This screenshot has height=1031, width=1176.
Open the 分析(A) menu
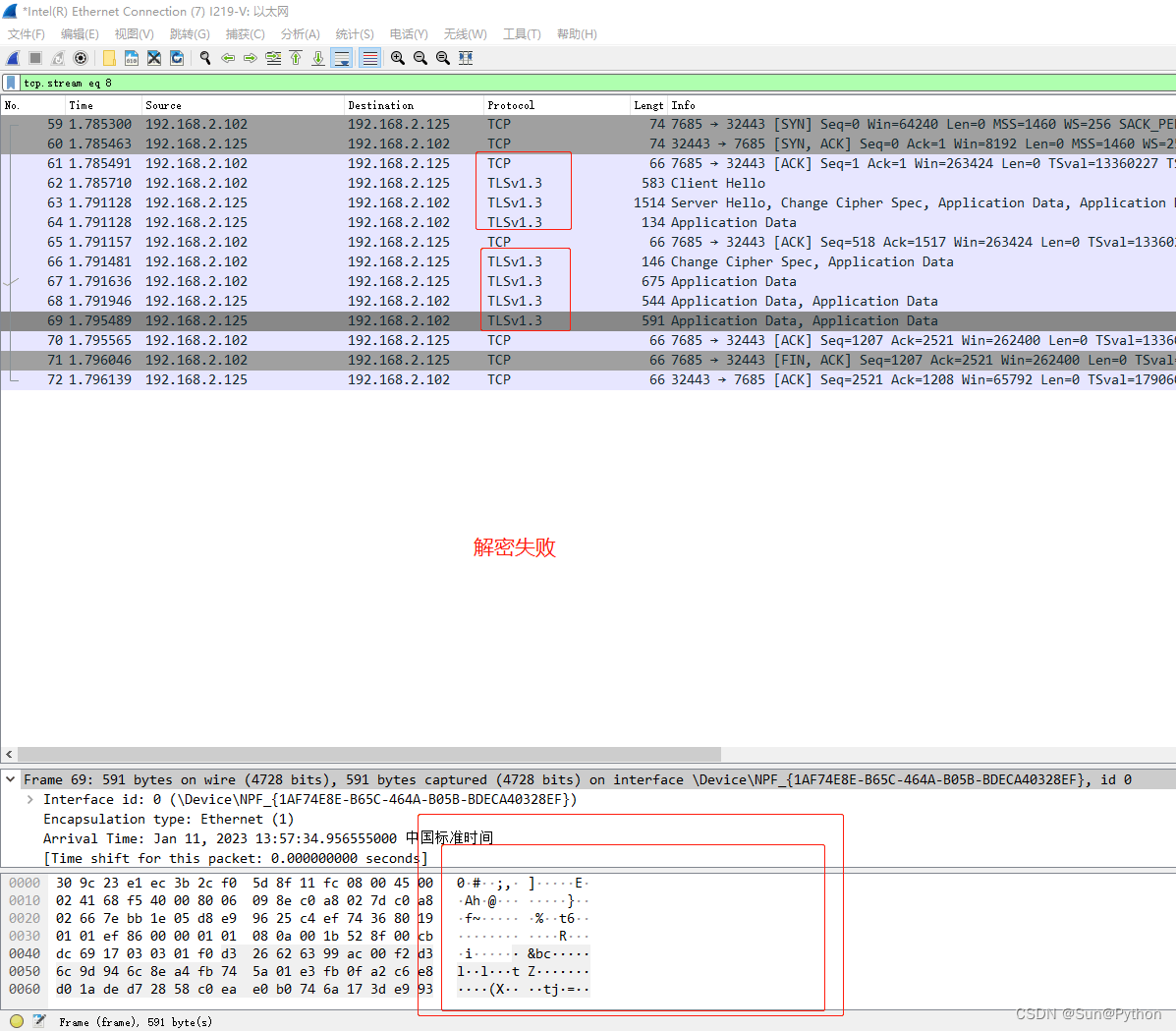pos(300,33)
